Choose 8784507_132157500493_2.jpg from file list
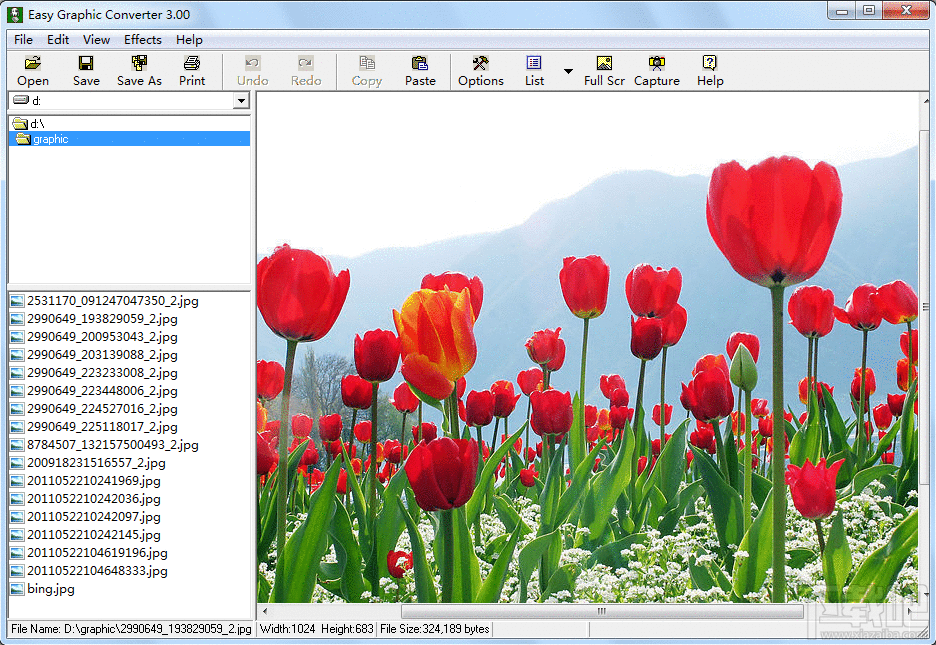This screenshot has width=936, height=645. [112, 445]
